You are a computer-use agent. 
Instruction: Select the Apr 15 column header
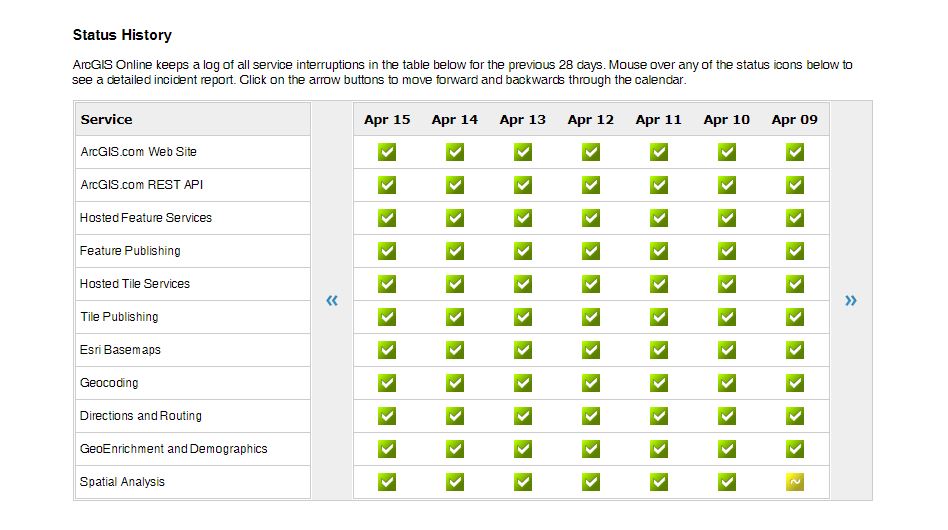pos(387,119)
